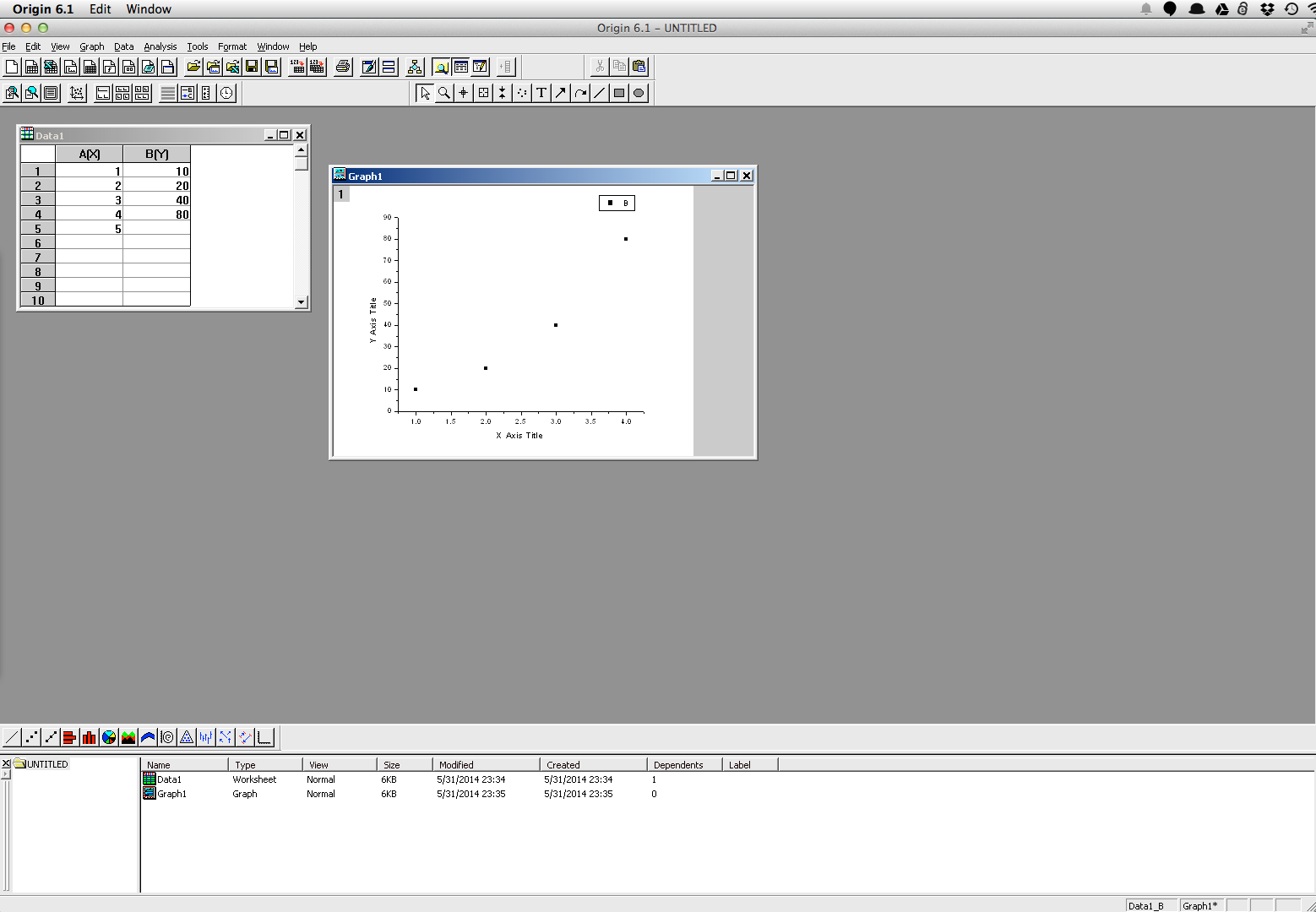Image resolution: width=1316 pixels, height=912 pixels.
Task: Click the down scroll arrow in Data1 worksheet
Action: (301, 301)
